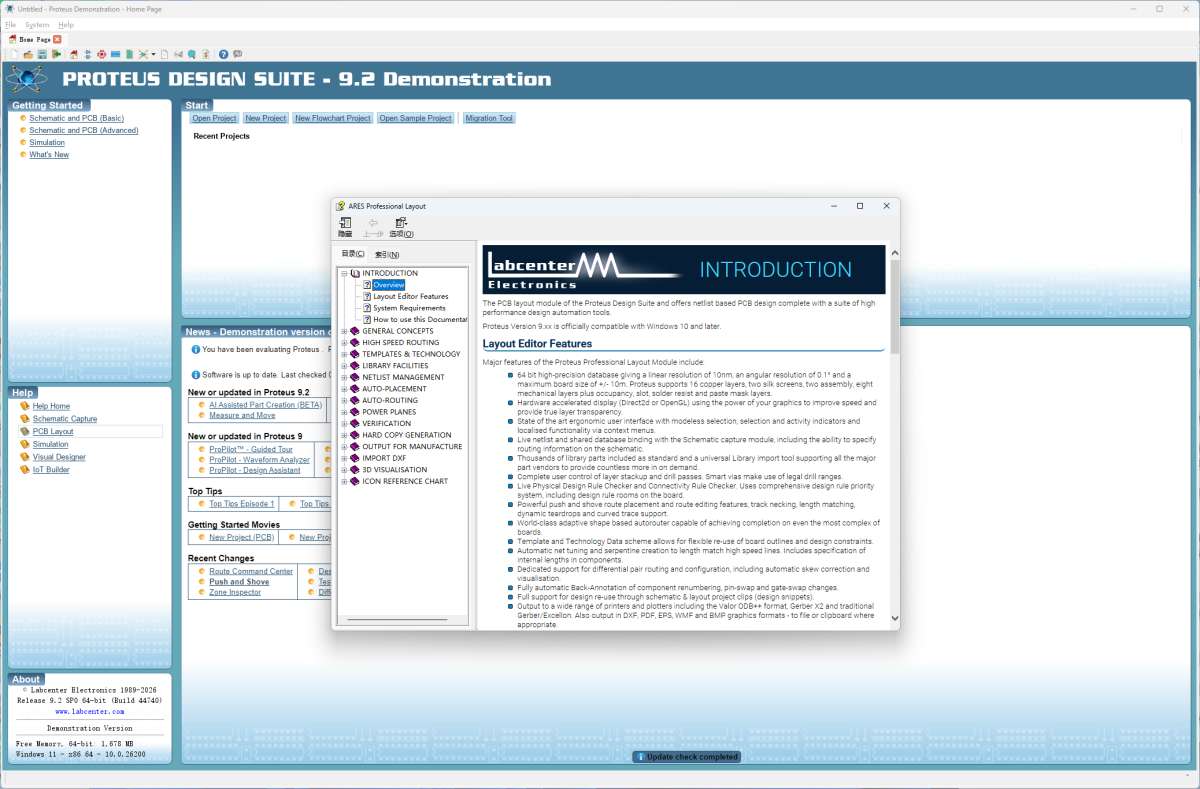Select the Home Page tab
The height and width of the screenshot is (789, 1200).
35,39
